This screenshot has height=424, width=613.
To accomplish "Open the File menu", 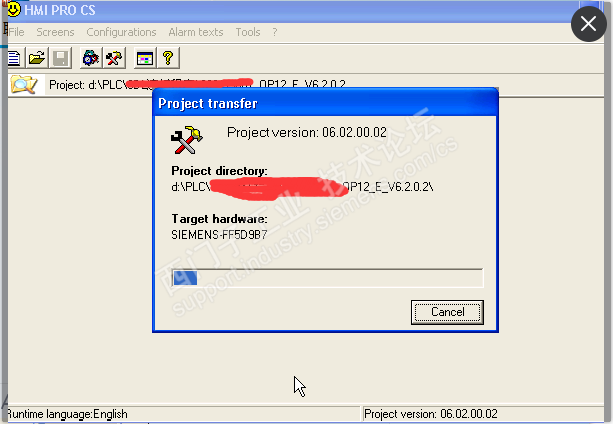I will click(16, 32).
